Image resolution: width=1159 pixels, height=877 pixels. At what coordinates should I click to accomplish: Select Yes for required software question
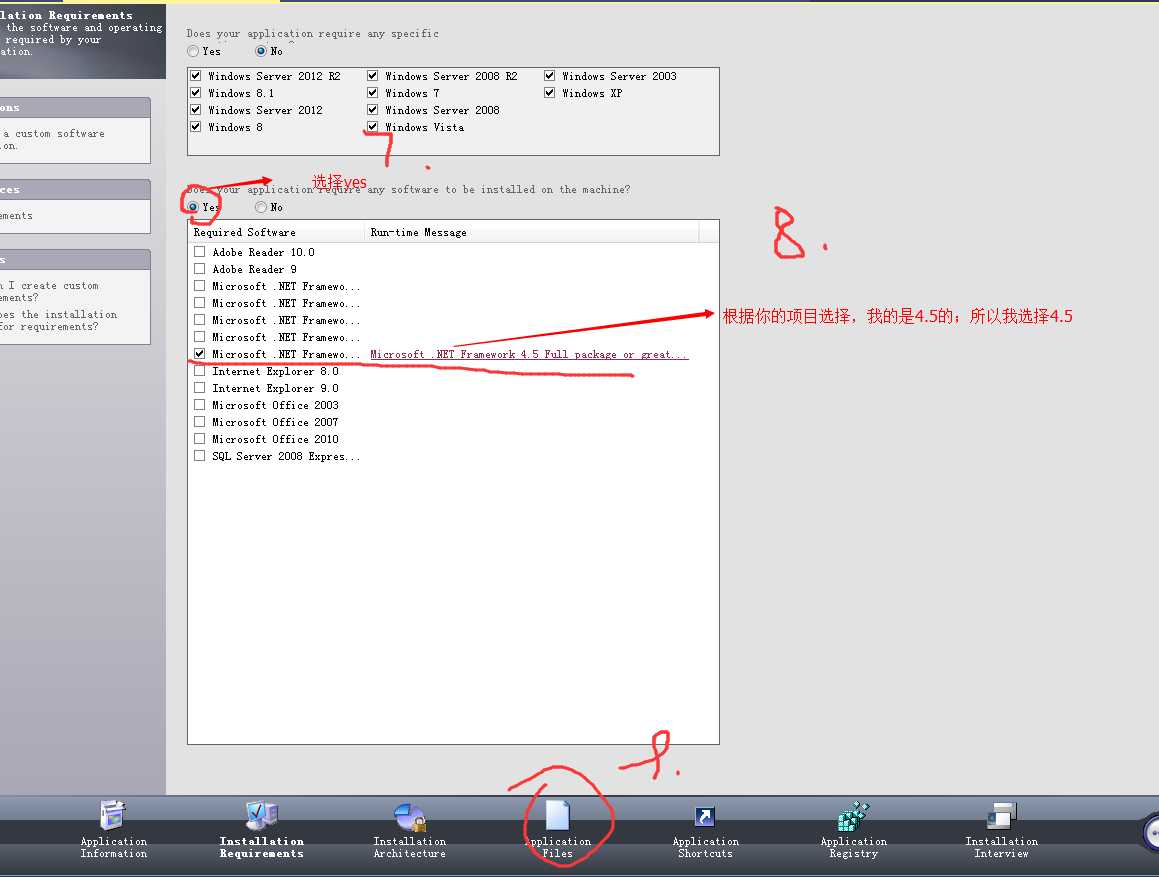pyautogui.click(x=194, y=207)
